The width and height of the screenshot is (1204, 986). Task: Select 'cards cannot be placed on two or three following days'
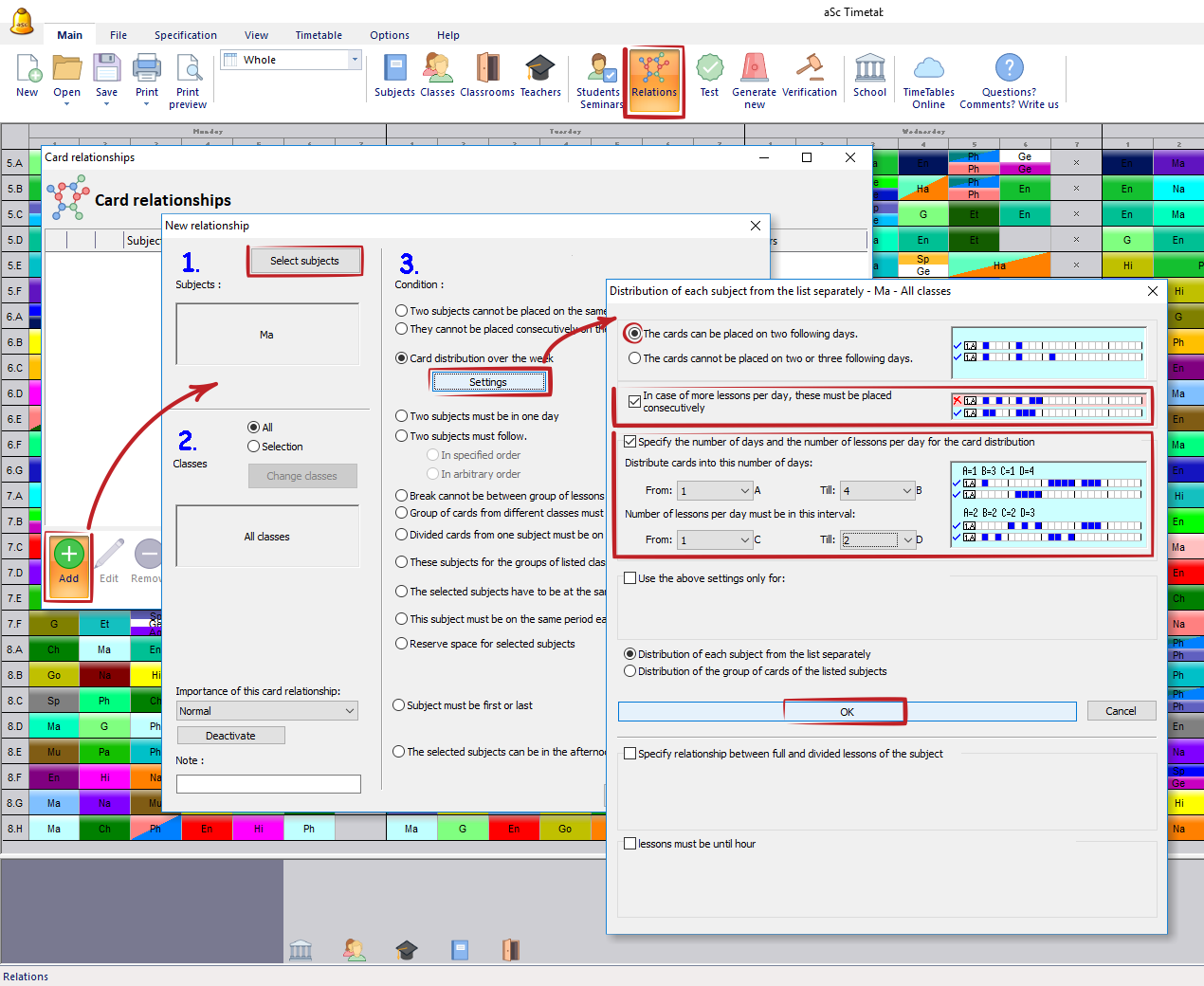(x=635, y=358)
